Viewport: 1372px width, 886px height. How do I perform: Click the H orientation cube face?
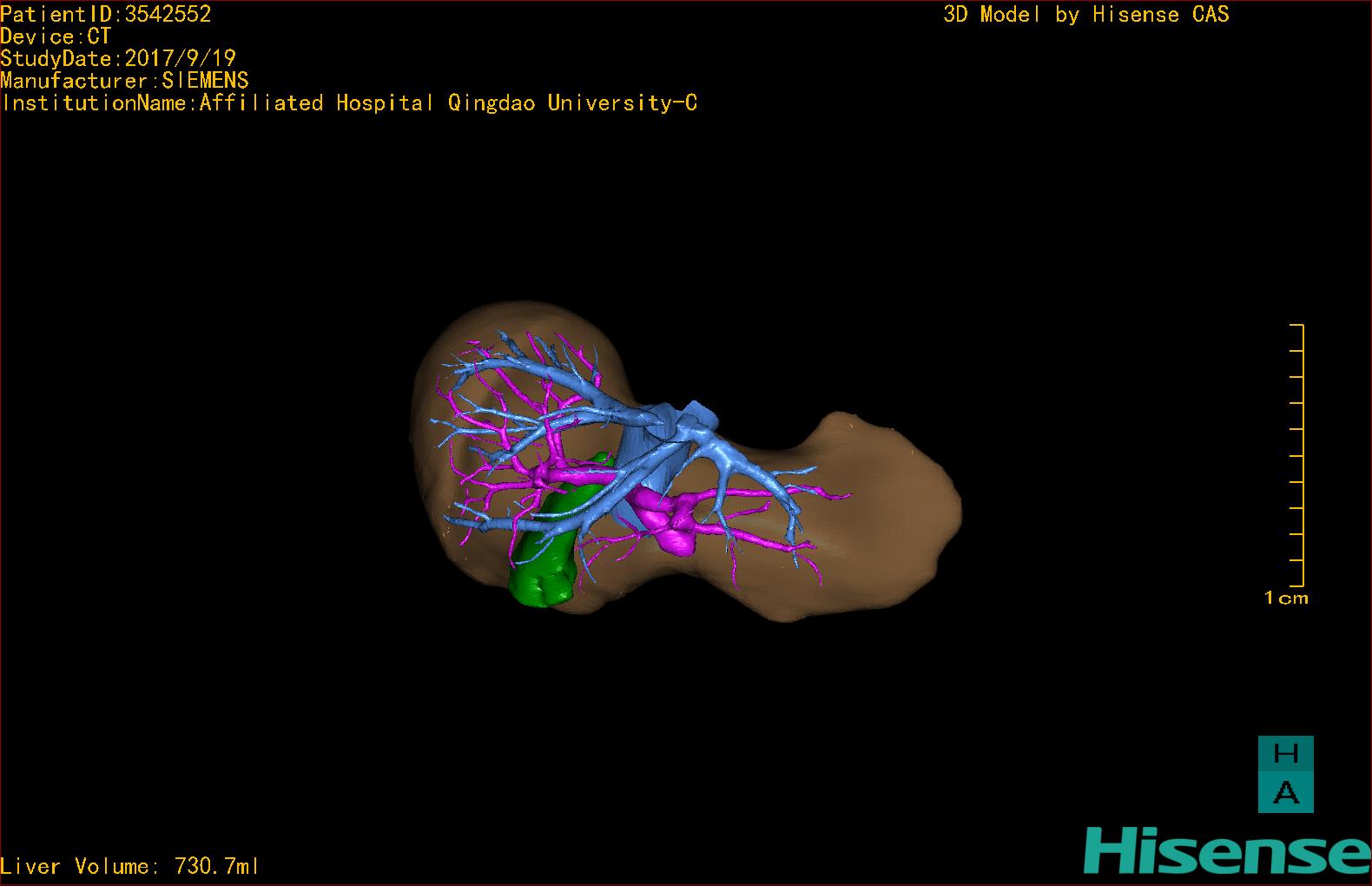tap(1285, 754)
